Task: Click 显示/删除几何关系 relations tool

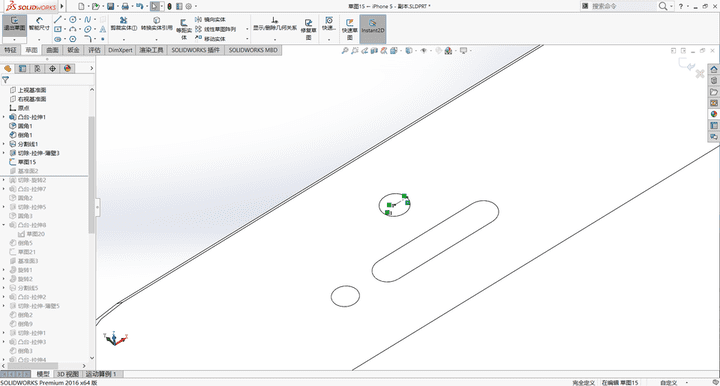Action: 275,24
